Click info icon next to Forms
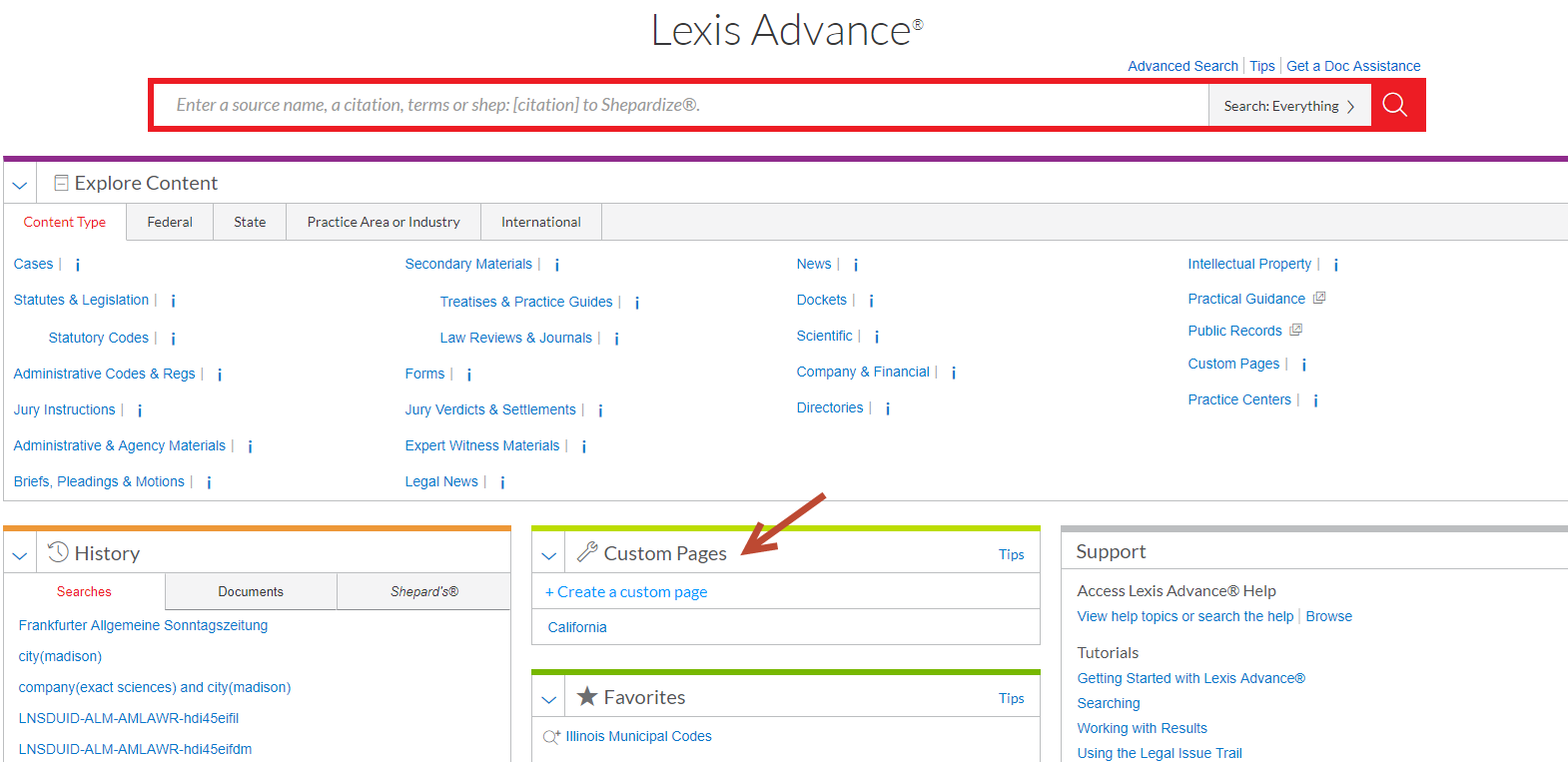The height and width of the screenshot is (762, 1568). click(x=469, y=375)
